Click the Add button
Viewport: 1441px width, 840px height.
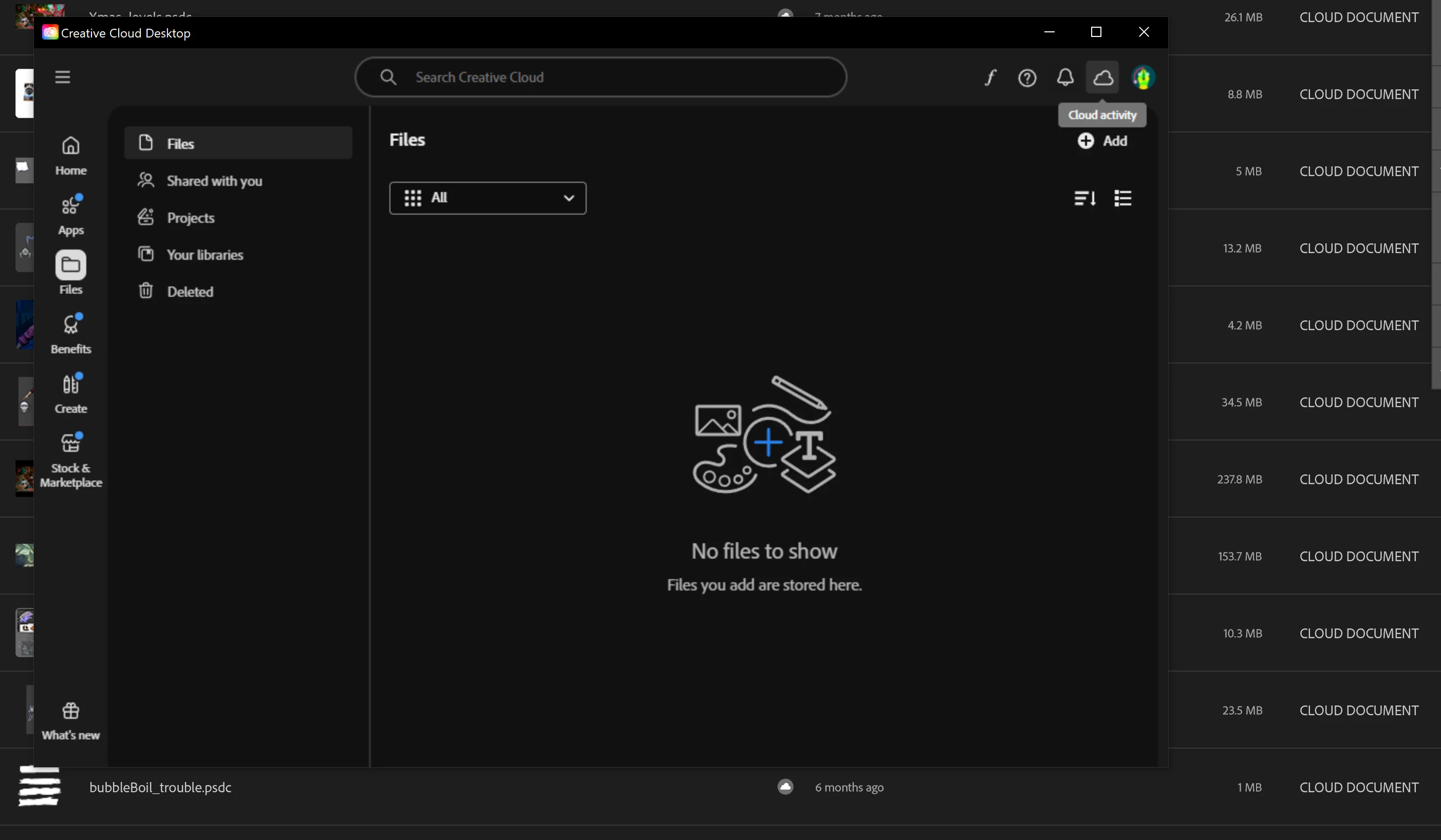pyautogui.click(x=1102, y=141)
